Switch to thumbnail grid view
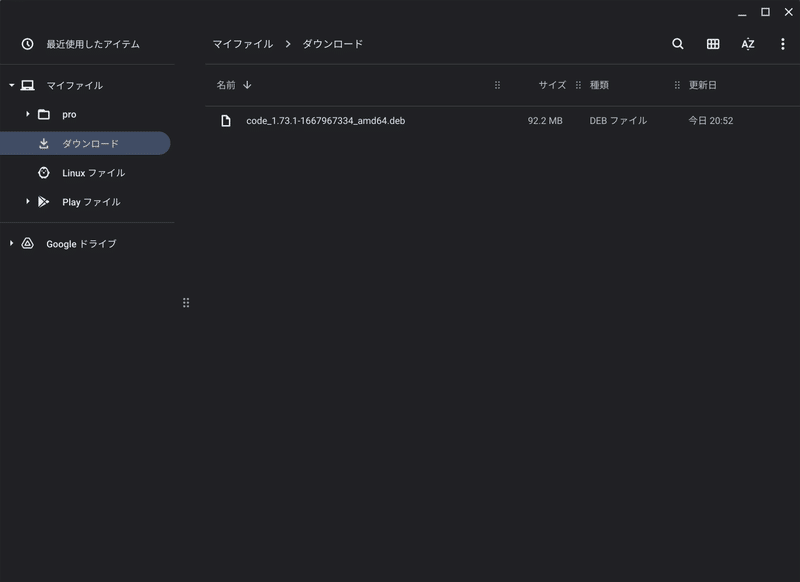The image size is (800, 582). coord(713,44)
